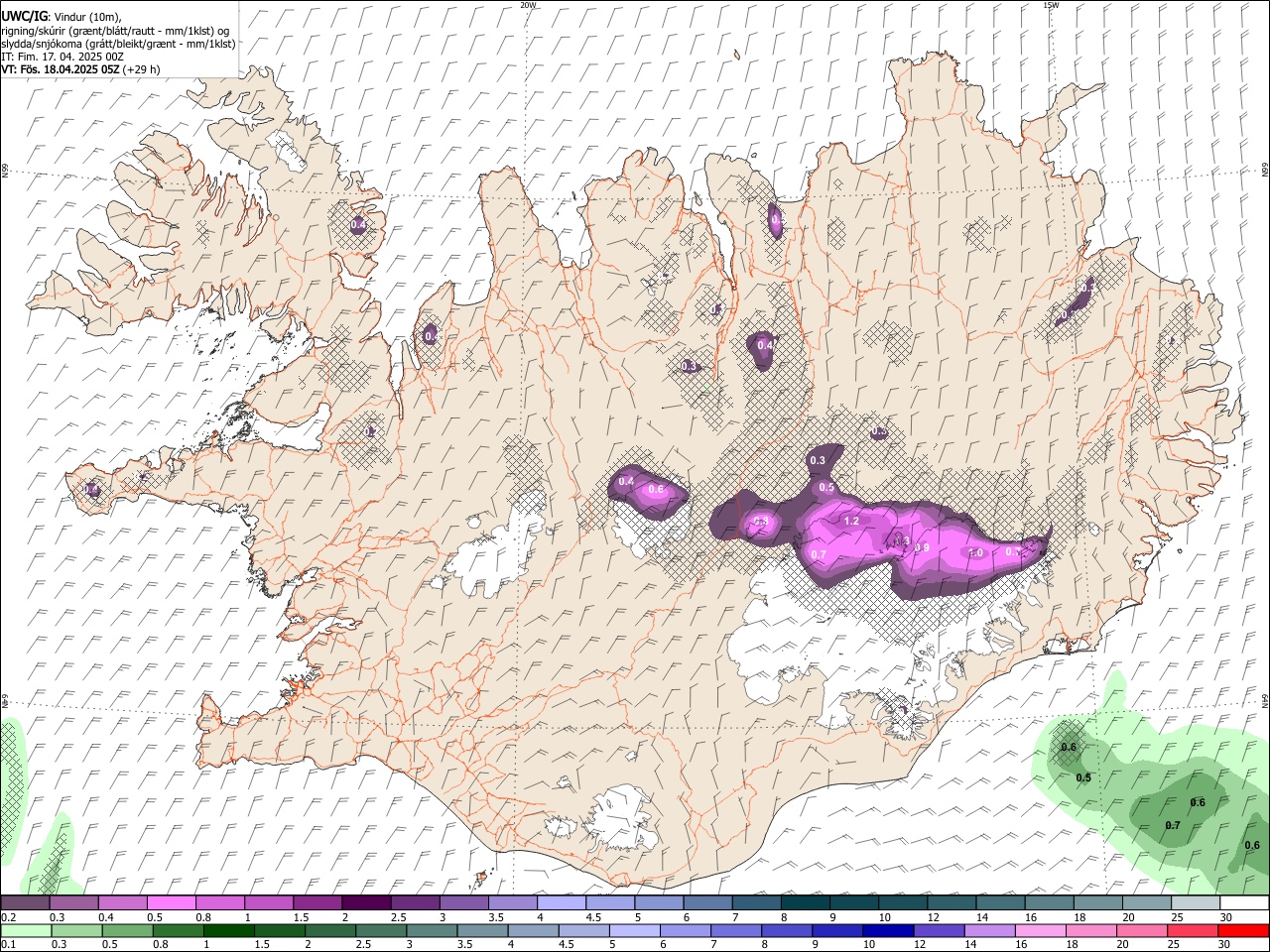The width and height of the screenshot is (1270, 952).
Task: Click the crimson 25 swatch, lower legend
Action: click(1192, 930)
